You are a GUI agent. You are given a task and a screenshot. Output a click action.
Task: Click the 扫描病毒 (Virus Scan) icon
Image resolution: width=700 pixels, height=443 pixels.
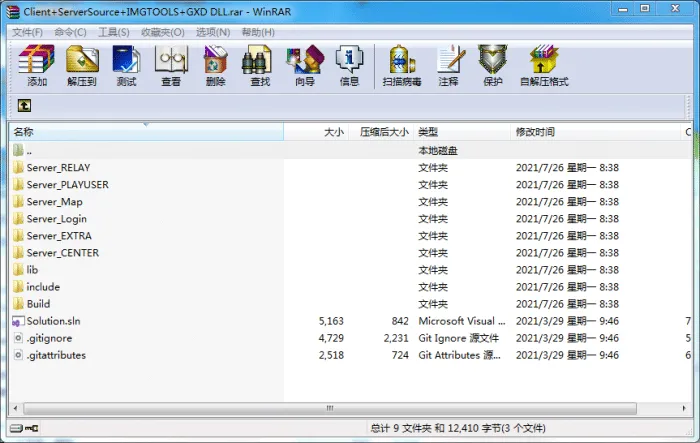(x=402, y=65)
